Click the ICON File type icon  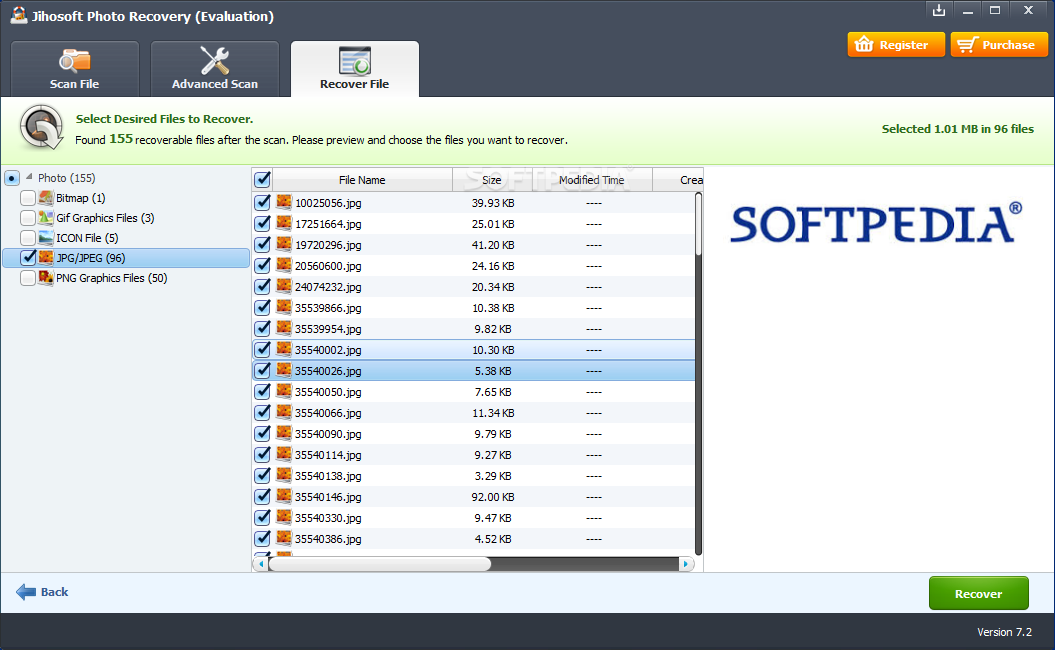(x=46, y=238)
